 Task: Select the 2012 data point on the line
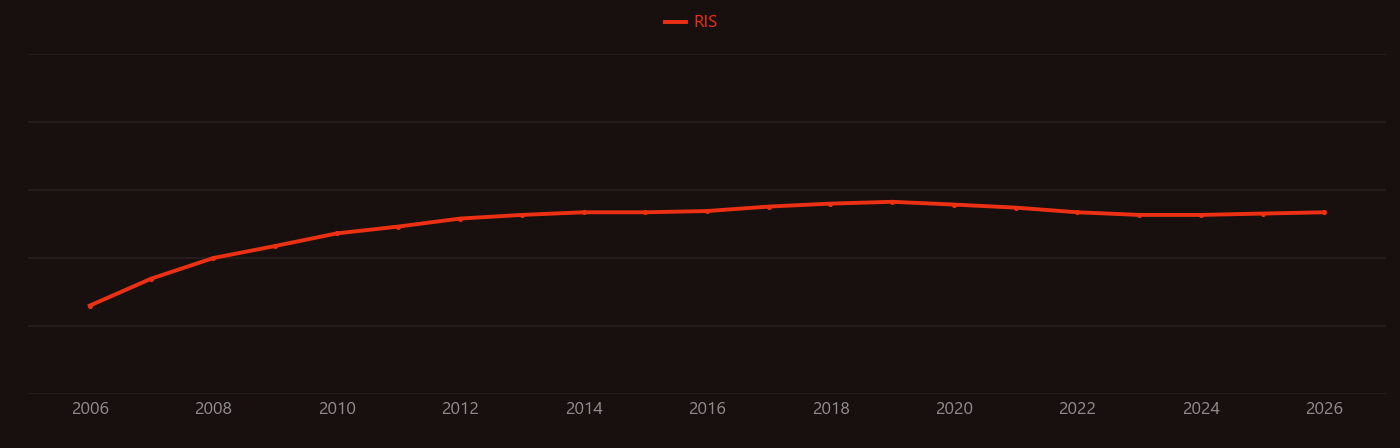tap(460, 218)
